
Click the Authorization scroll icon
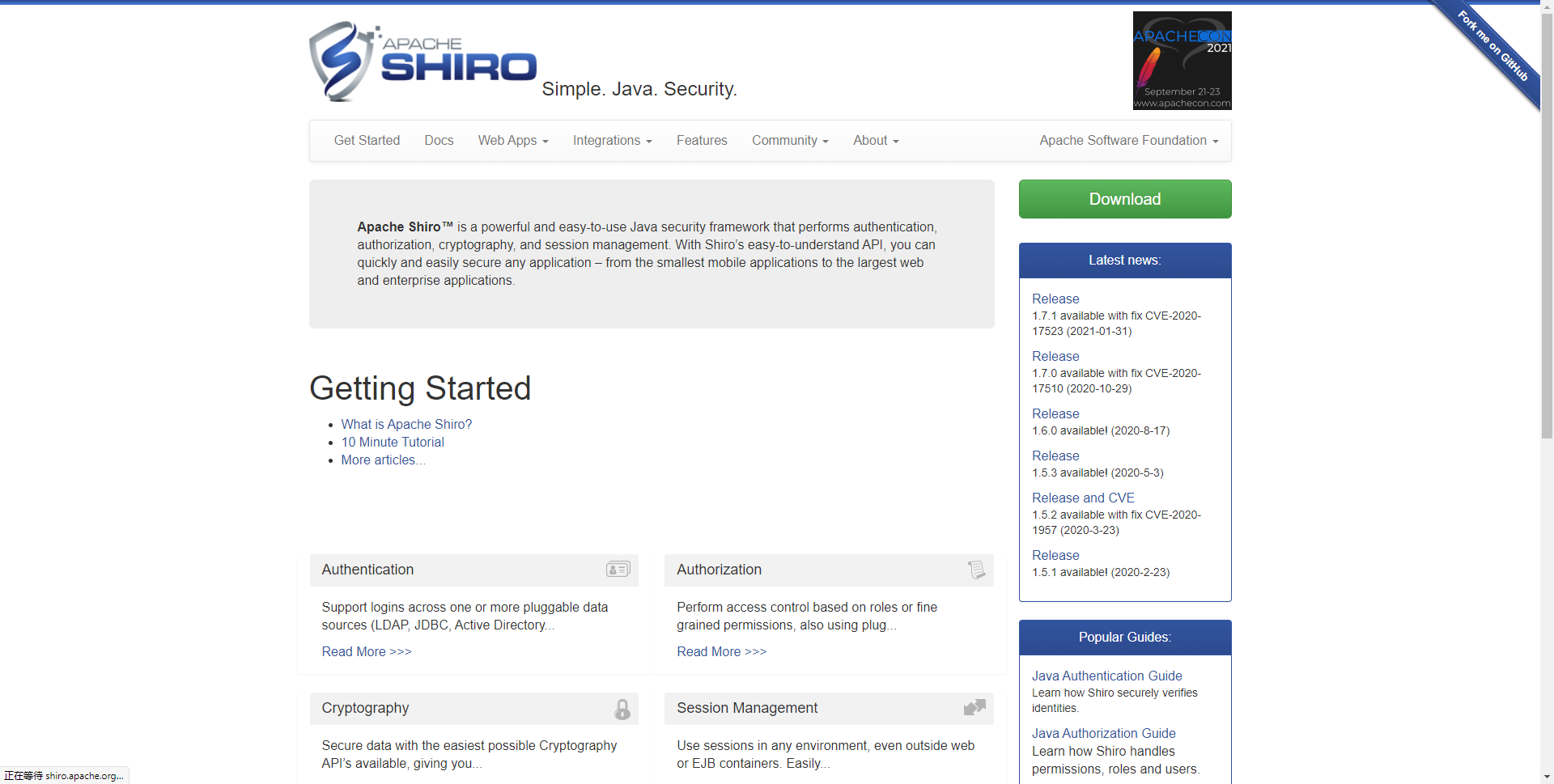click(977, 570)
